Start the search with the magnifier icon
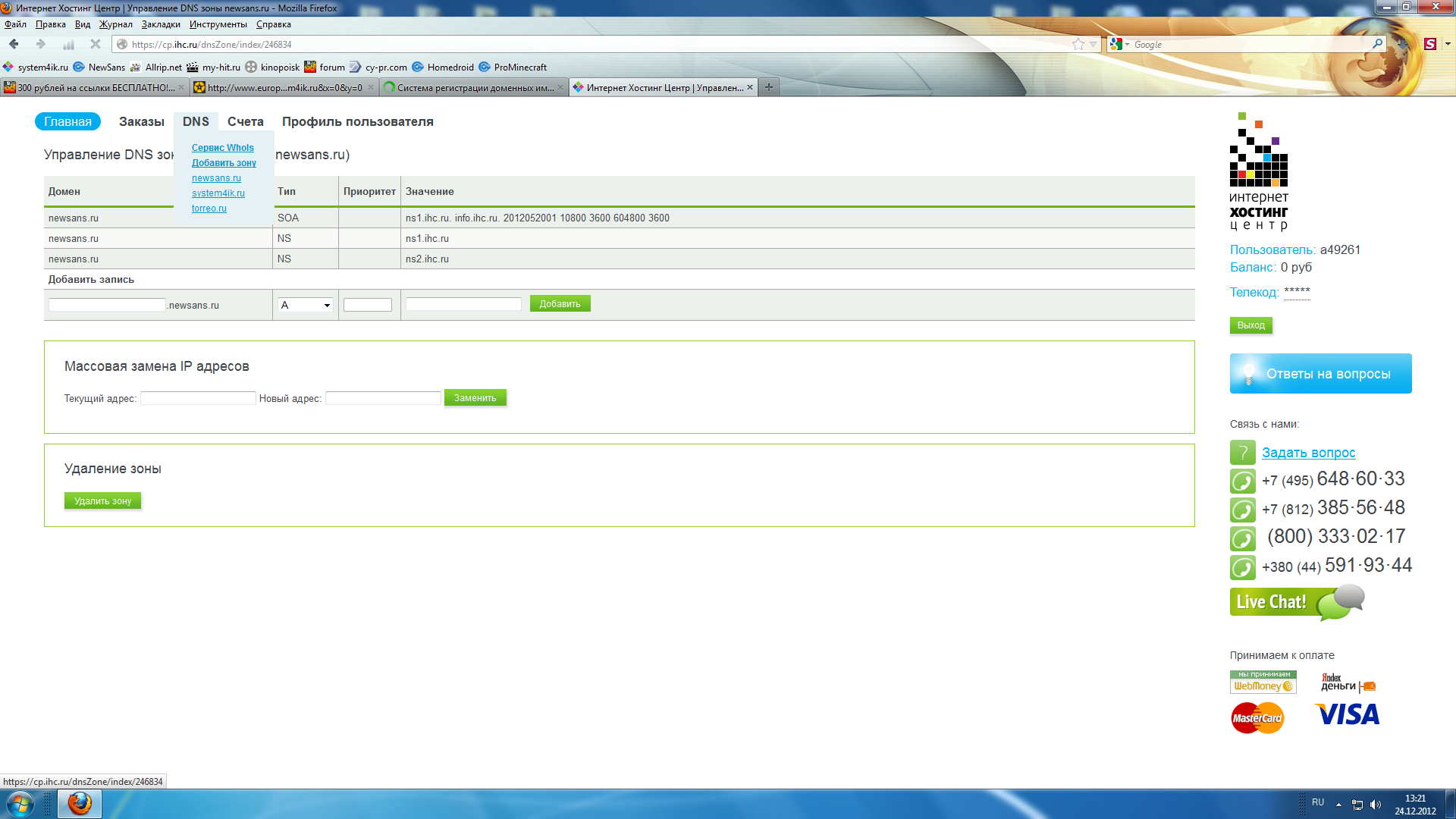1456x819 pixels. pos(1377,44)
